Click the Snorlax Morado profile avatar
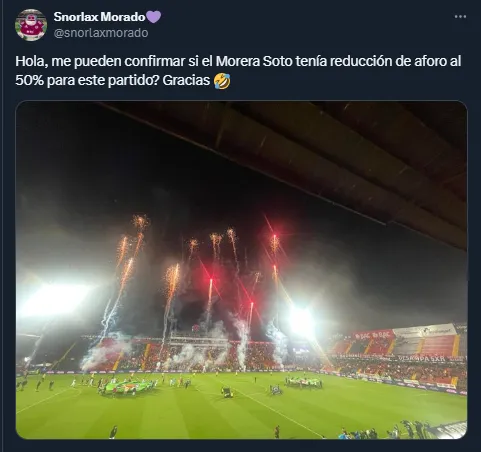This screenshot has width=481, height=452. pos(31,25)
